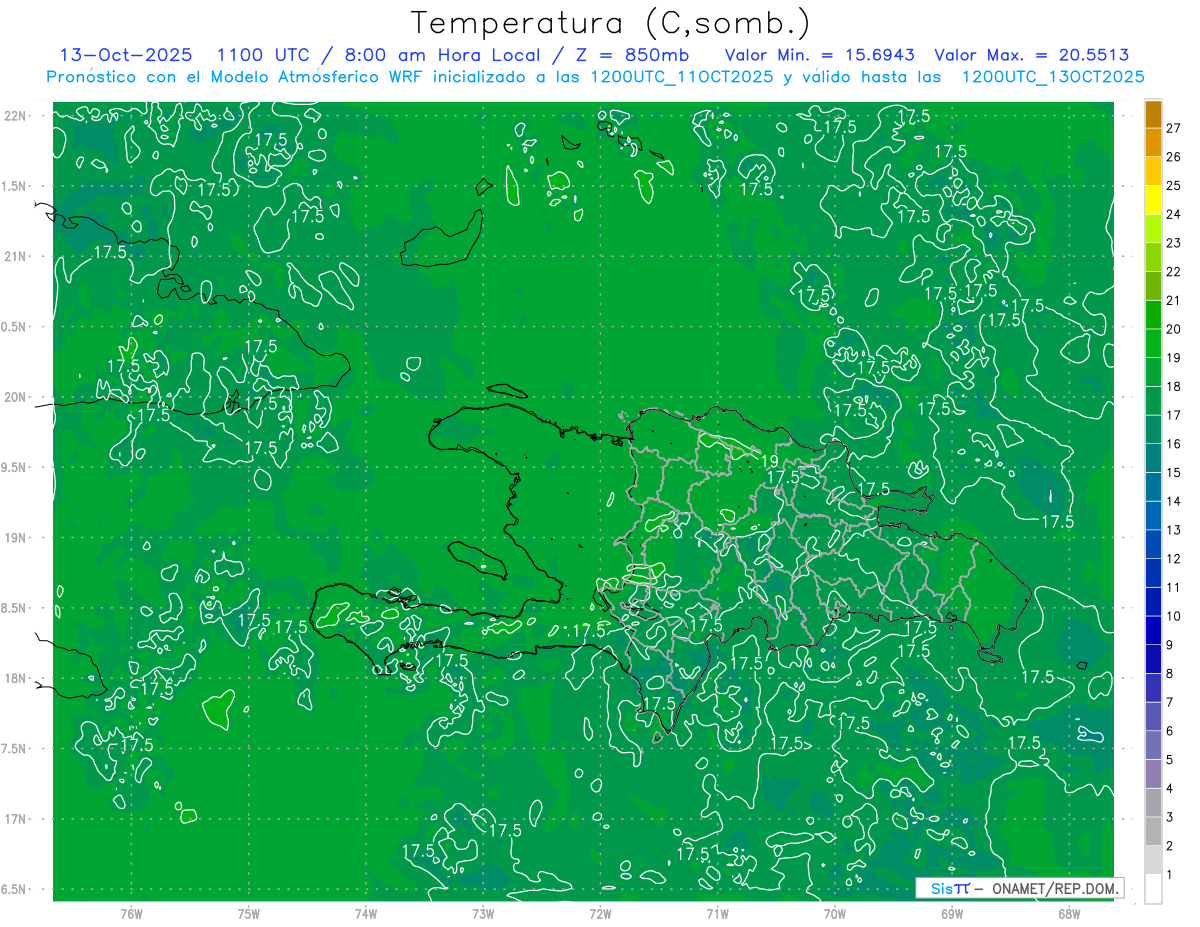Click the color scale label "15"
This screenshot has width=1200, height=927.
1175,472
